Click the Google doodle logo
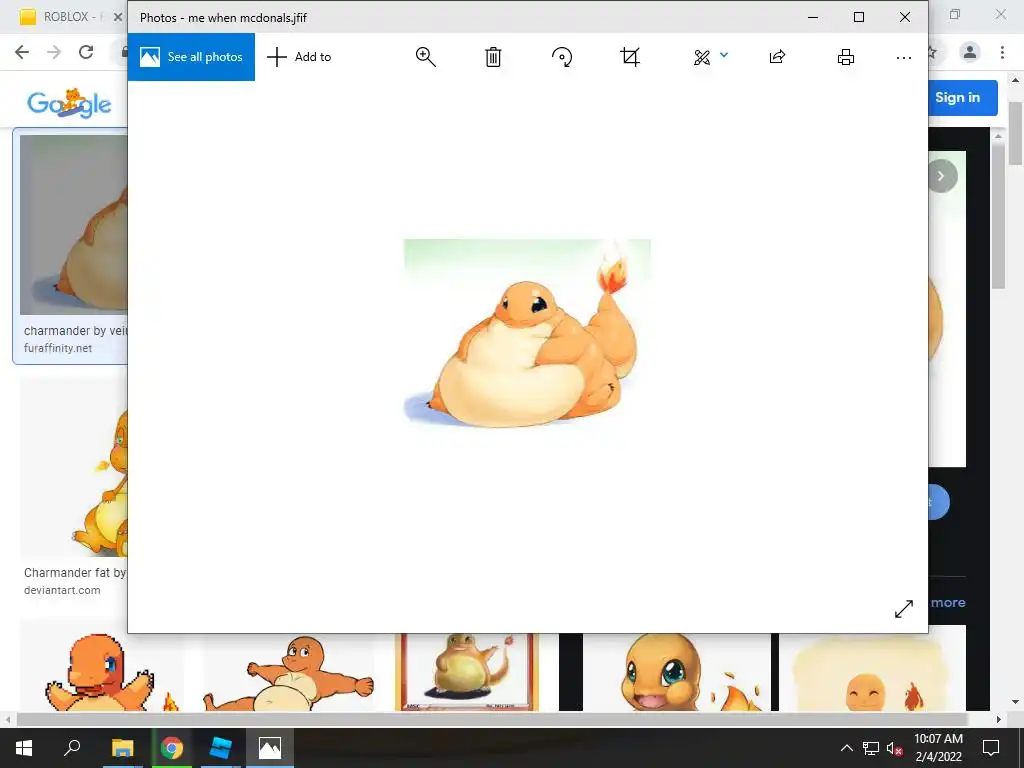The image size is (1024, 768). coord(69,103)
